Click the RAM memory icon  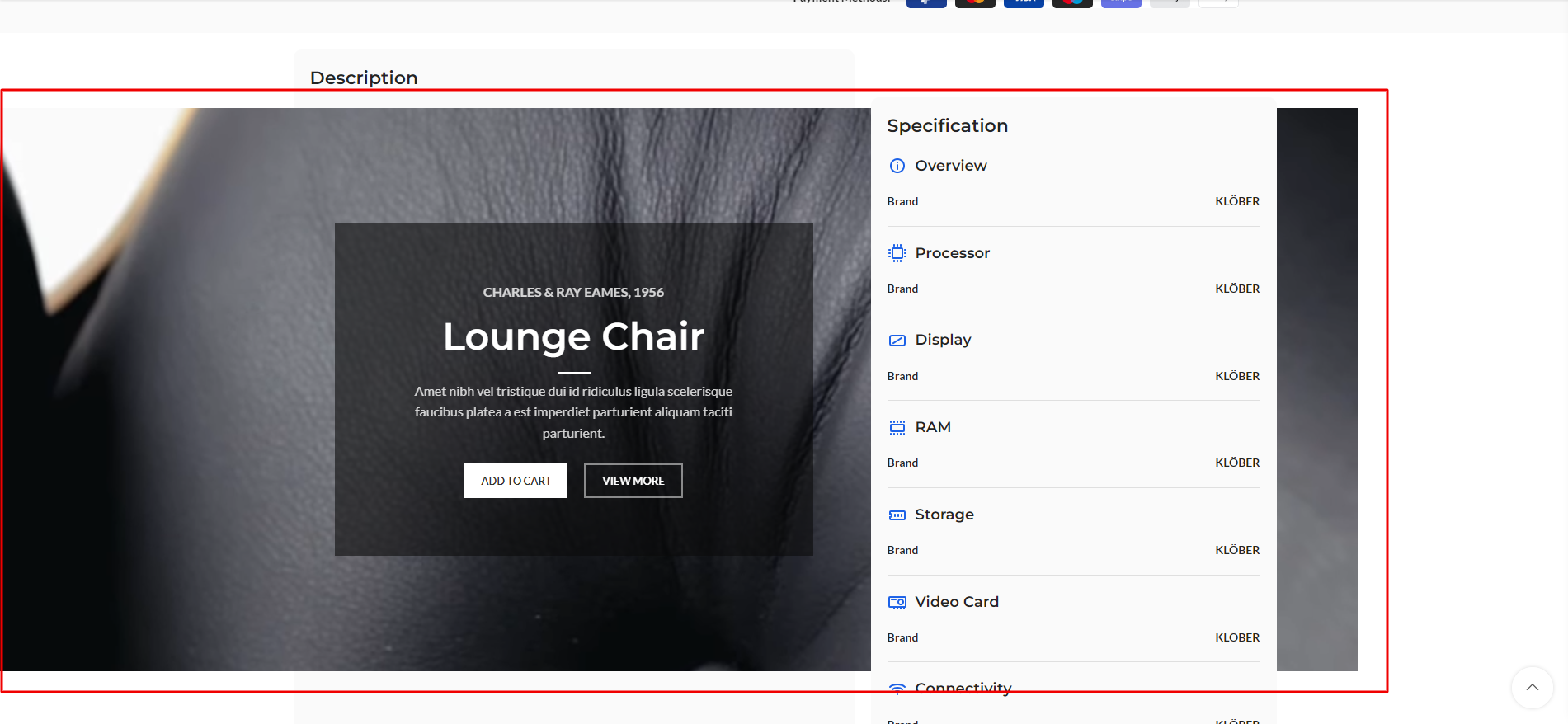point(897,428)
